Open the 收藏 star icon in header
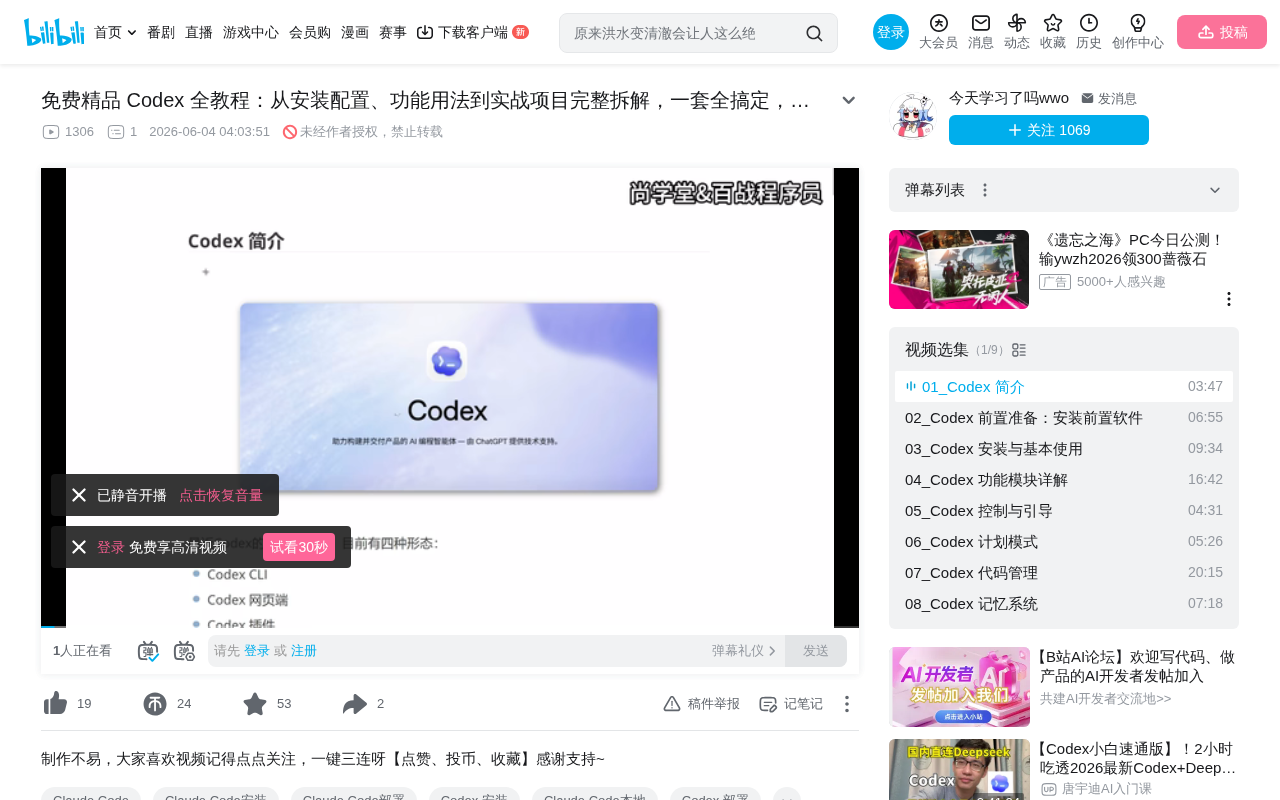The image size is (1280, 800). (x=1053, y=23)
